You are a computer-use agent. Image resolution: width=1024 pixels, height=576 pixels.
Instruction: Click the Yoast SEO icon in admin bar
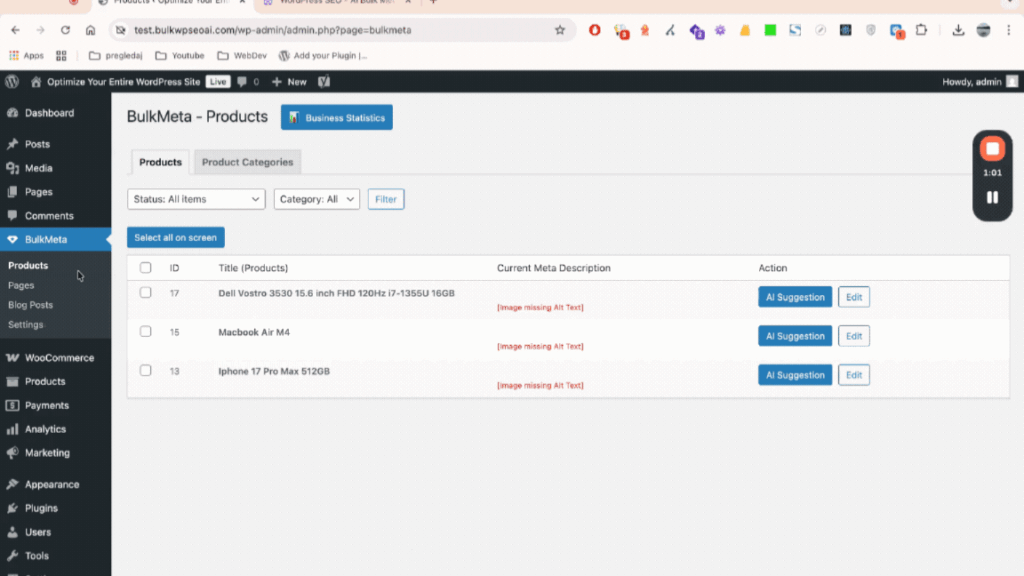(324, 82)
